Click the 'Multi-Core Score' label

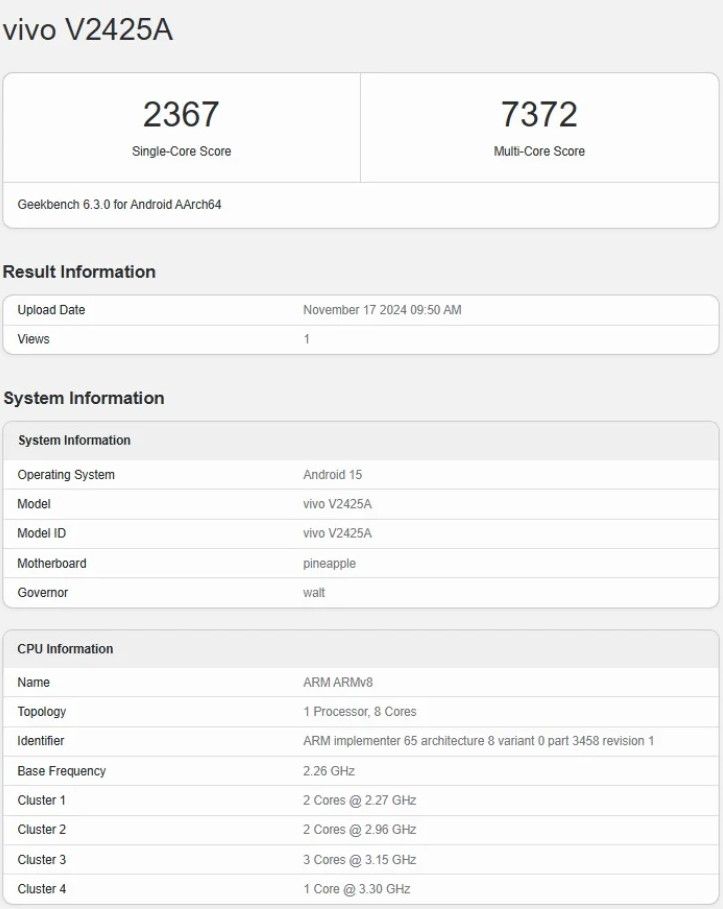point(539,151)
